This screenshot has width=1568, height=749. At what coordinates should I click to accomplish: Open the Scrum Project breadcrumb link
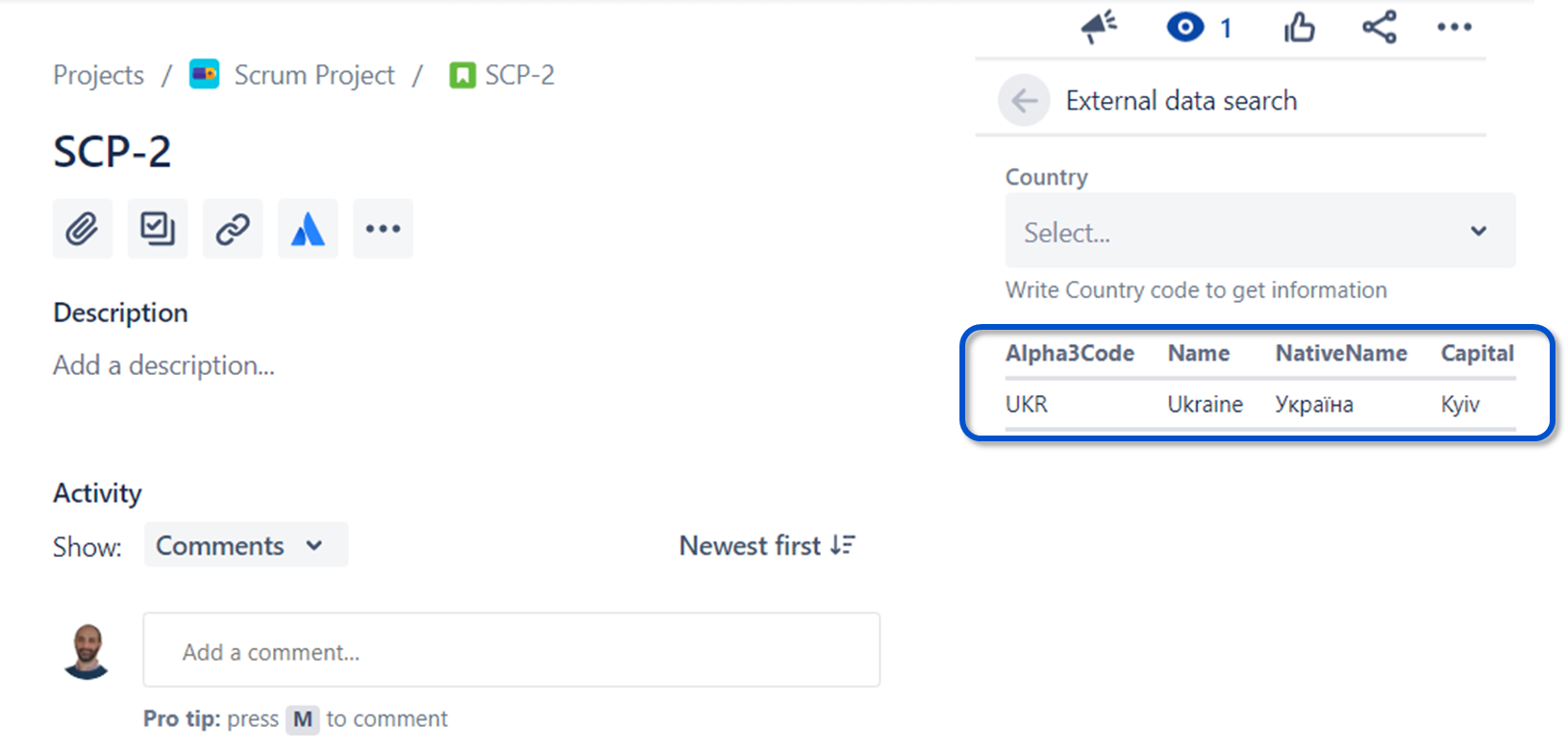314,75
